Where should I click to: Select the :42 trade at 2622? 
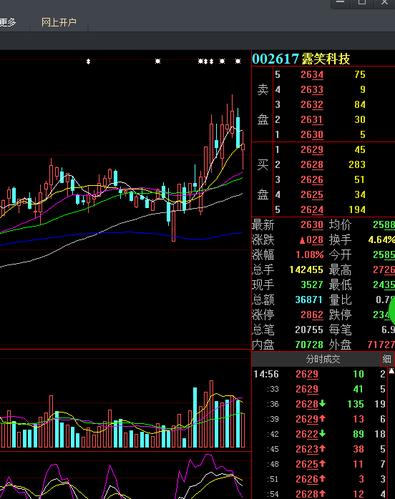pos(319,434)
